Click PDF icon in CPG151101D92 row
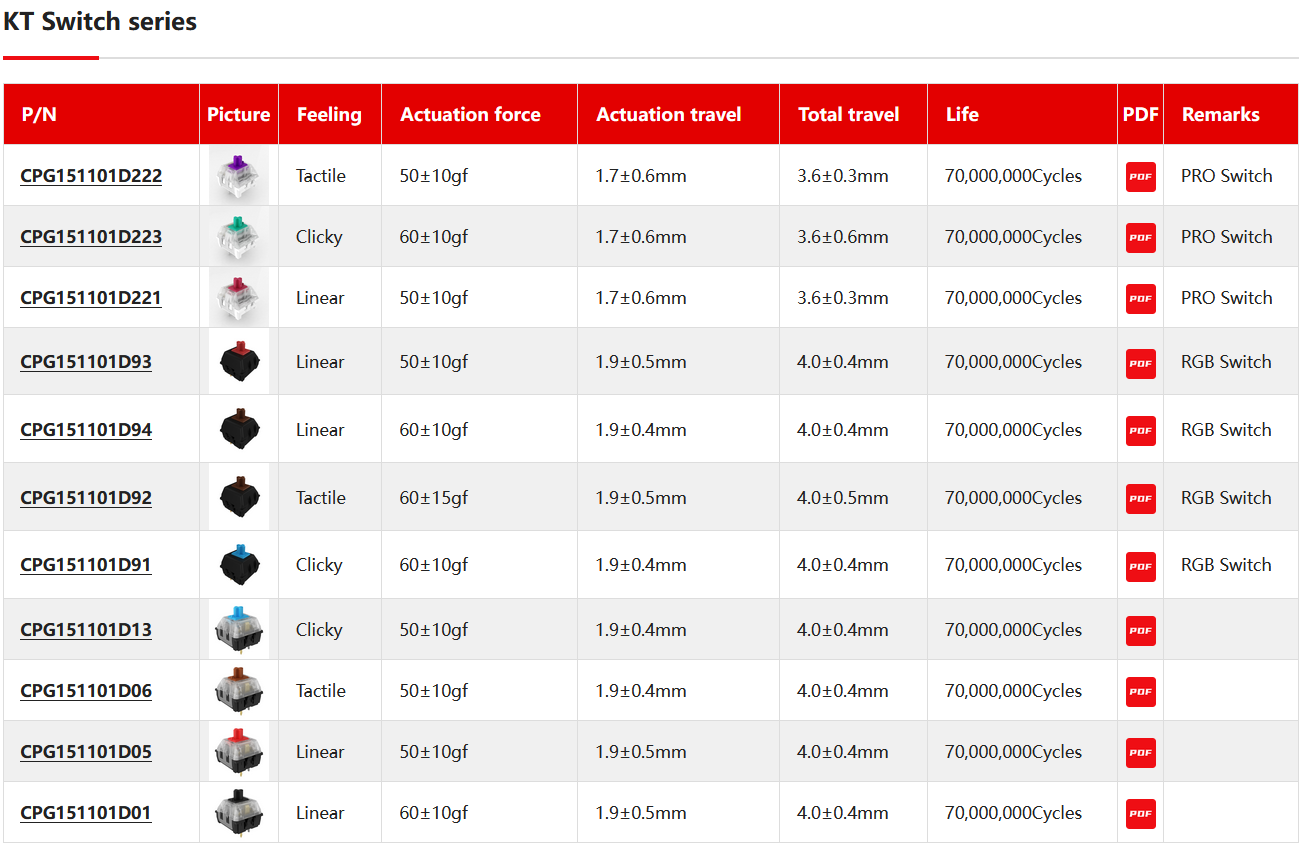1305x857 pixels. 1140,499
